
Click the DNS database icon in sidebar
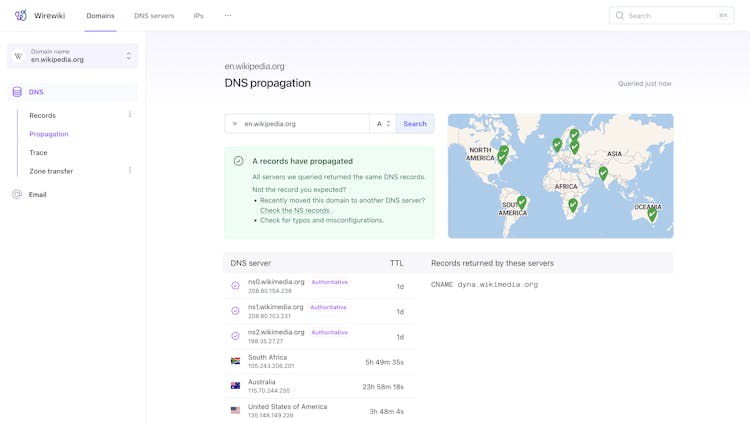point(17,92)
